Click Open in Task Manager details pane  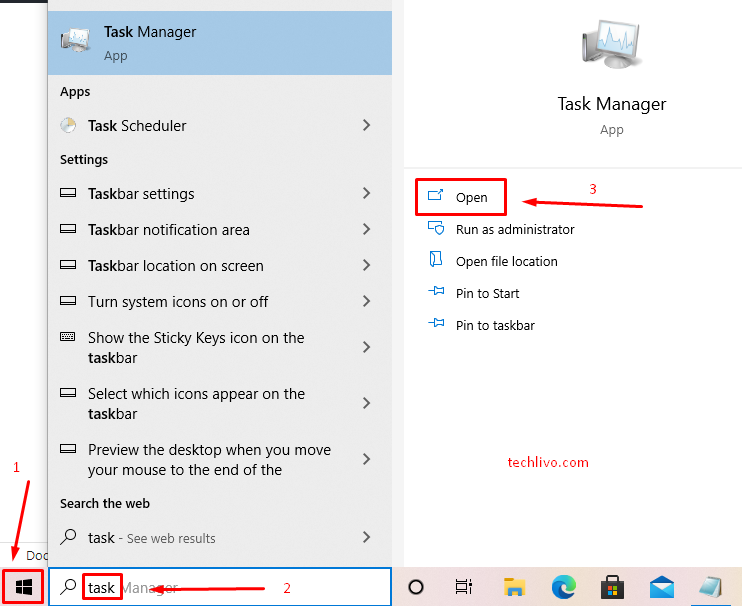(461, 197)
